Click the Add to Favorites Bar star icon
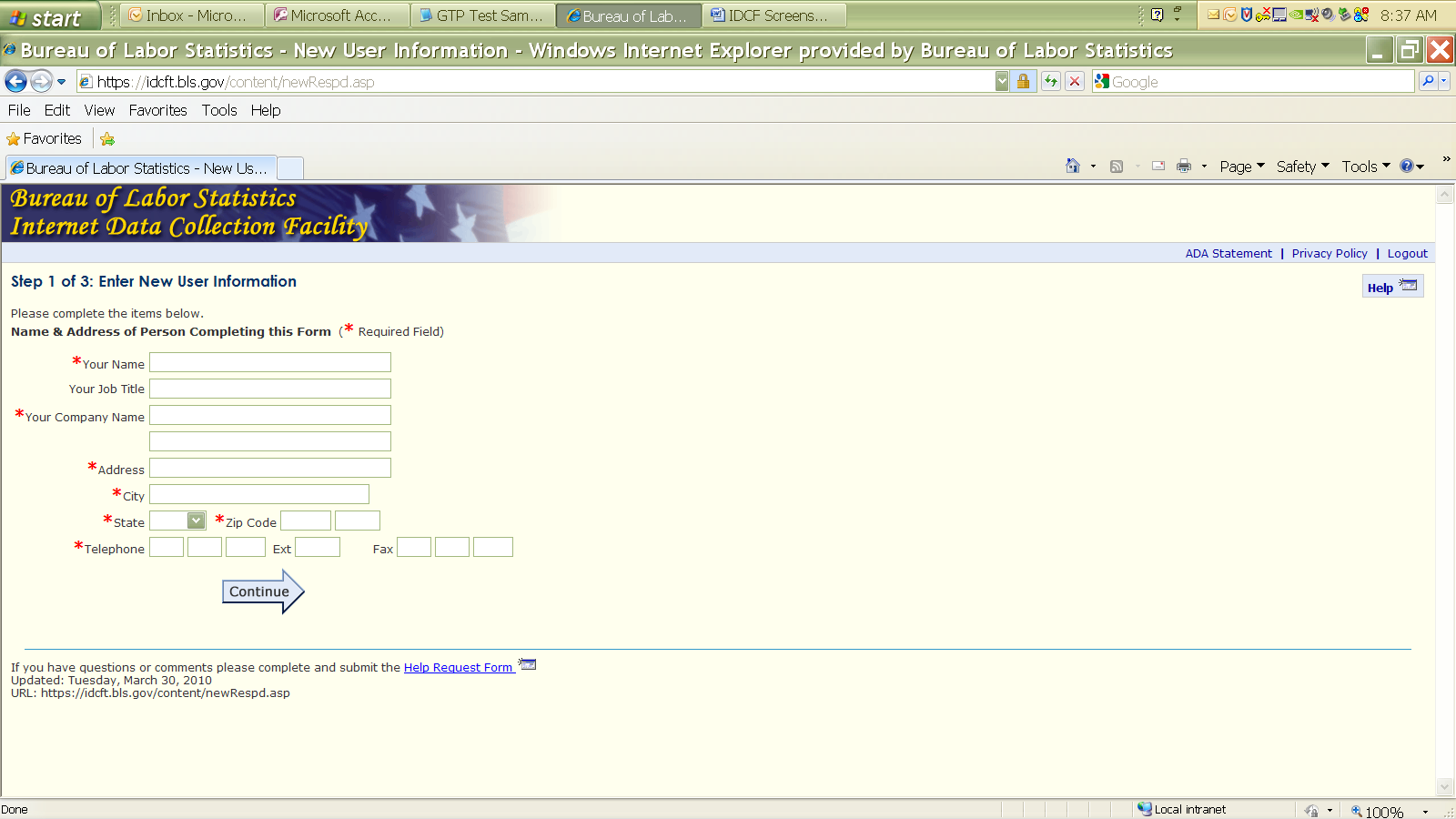Screen dimensions: 1456x819 point(107,139)
